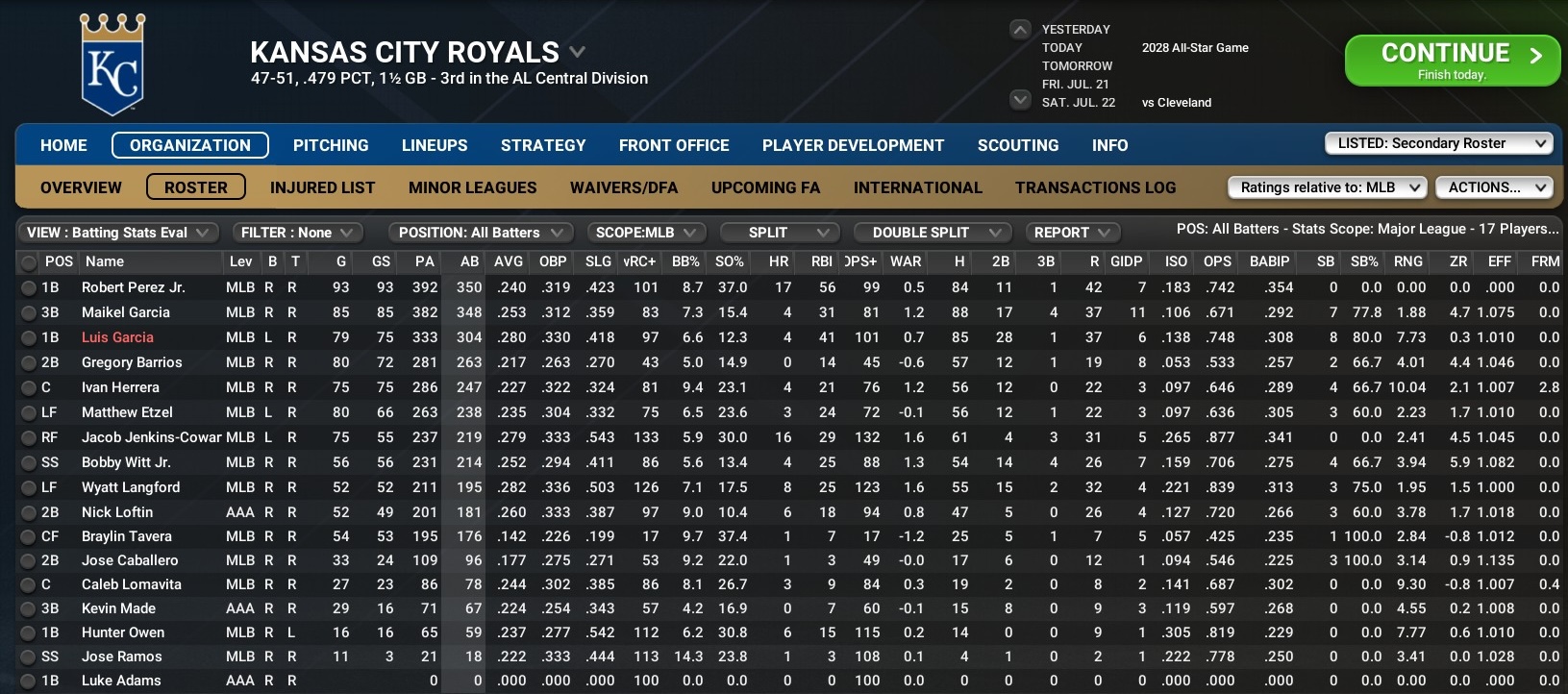This screenshot has height=694, width=1568.
Task: Select the radio button for Braylin Tavera
Action: [x=28, y=536]
